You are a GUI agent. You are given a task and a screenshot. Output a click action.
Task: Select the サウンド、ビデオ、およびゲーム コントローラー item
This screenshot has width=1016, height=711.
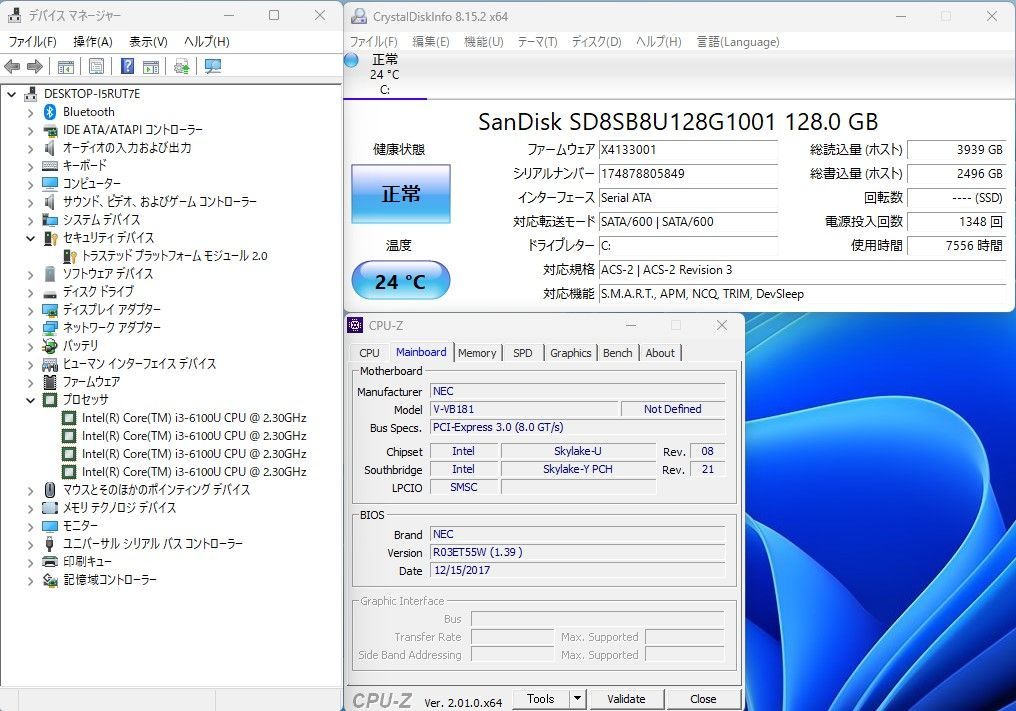point(159,202)
